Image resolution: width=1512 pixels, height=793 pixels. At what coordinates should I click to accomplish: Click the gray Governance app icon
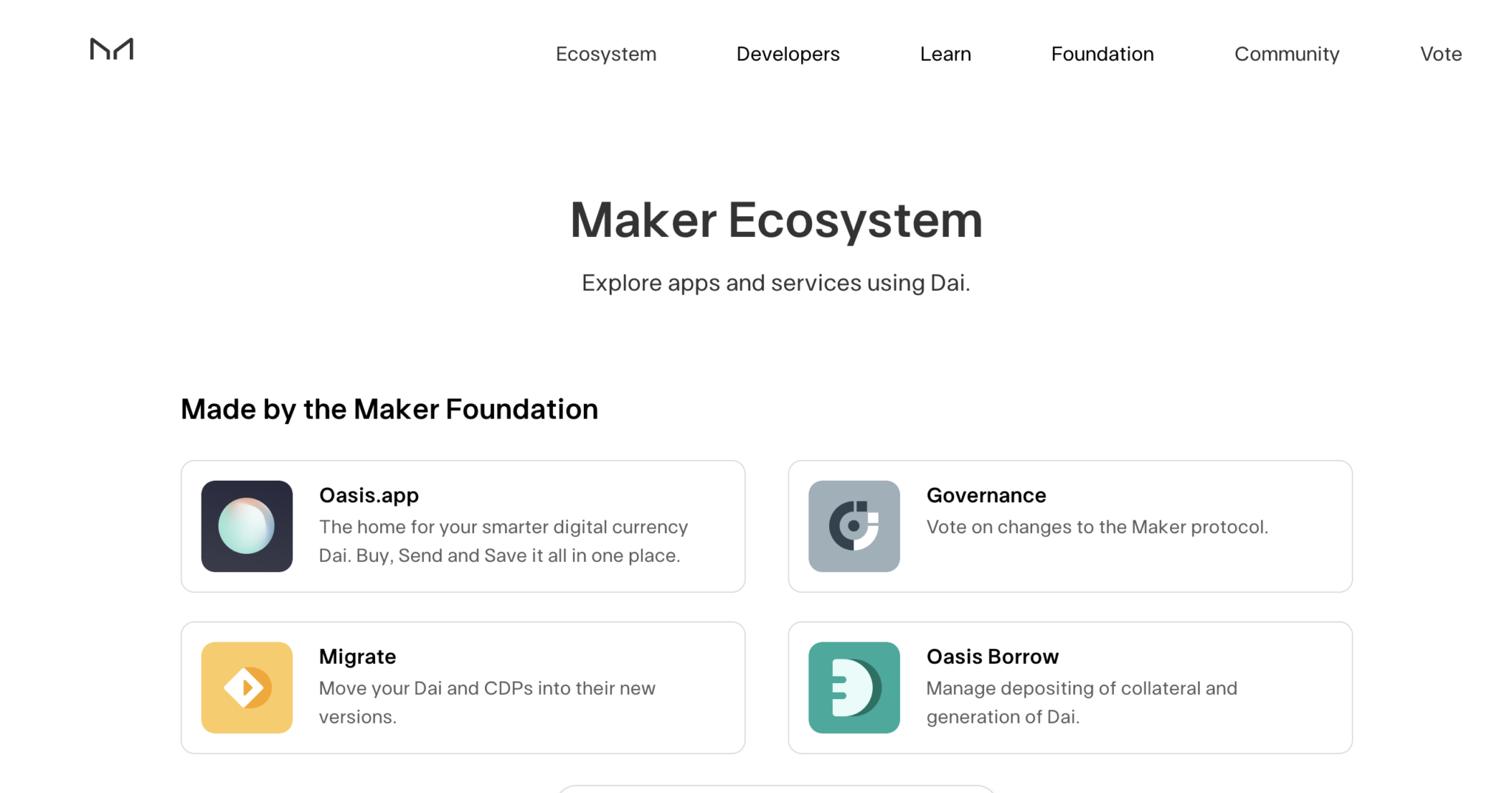[x=854, y=526]
